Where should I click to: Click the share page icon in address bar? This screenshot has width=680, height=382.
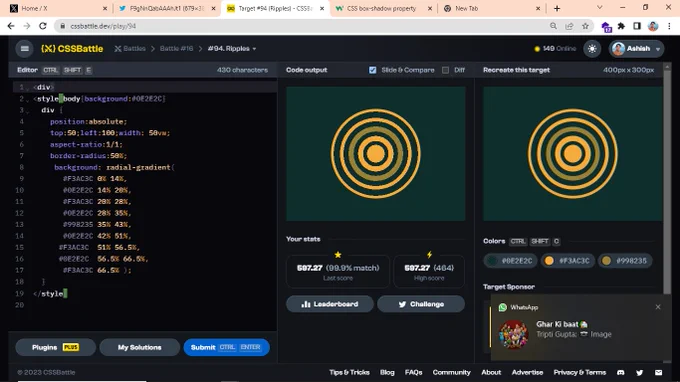point(569,26)
